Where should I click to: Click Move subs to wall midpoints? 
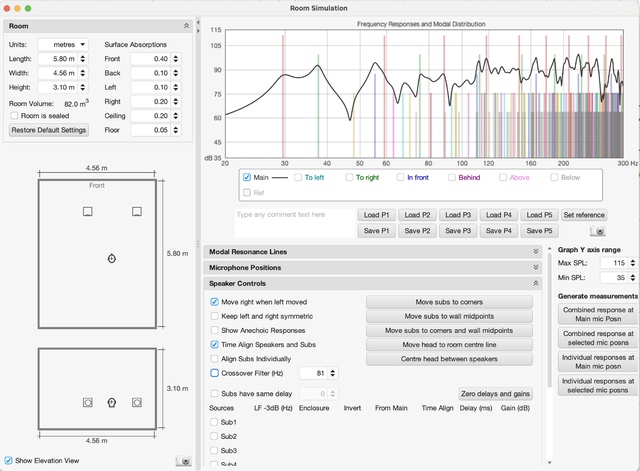tap(449, 316)
